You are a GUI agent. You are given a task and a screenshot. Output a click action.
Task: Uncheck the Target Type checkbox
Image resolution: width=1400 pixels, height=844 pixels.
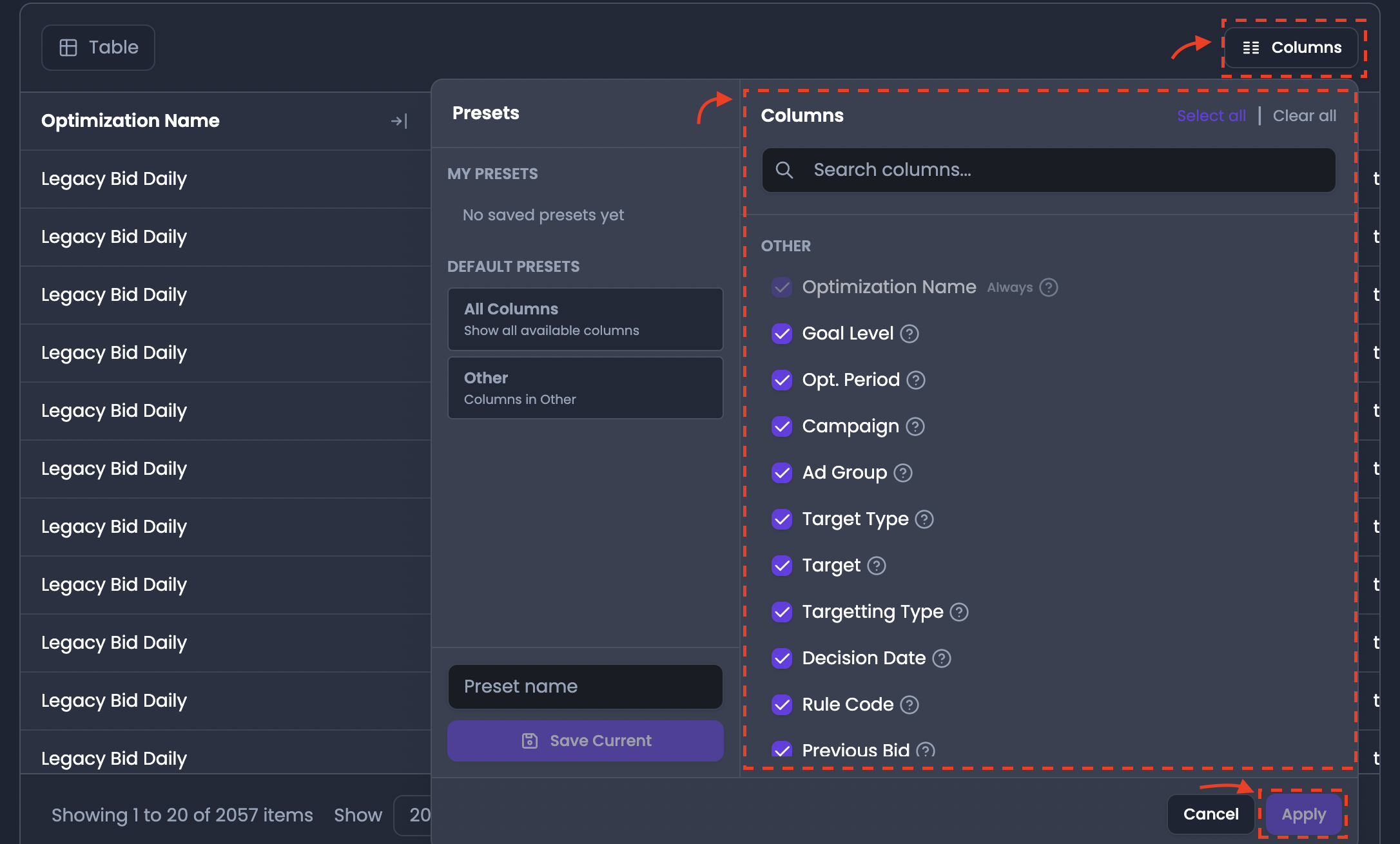(782, 519)
